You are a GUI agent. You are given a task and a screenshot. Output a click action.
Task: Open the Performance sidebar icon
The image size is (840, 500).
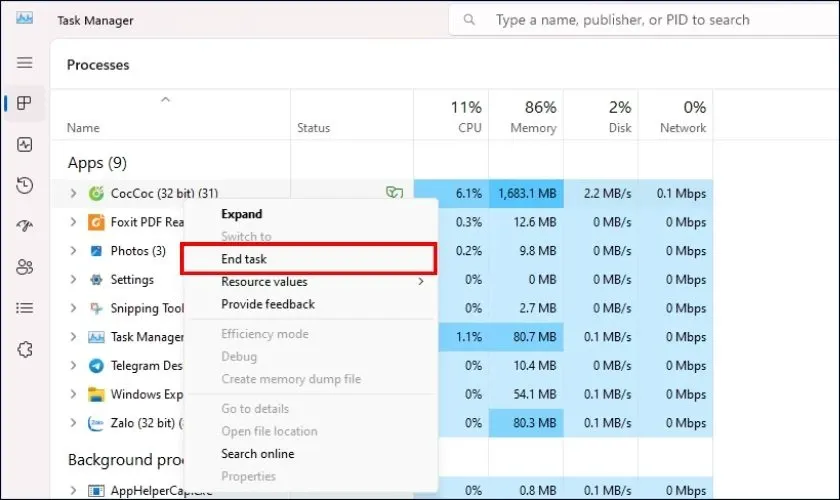pyautogui.click(x=25, y=144)
